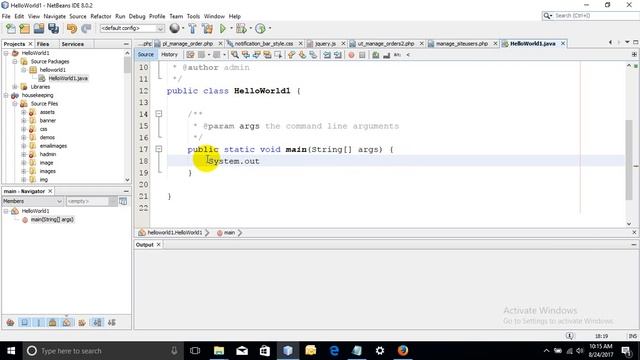Open the File menu

click(6, 16)
